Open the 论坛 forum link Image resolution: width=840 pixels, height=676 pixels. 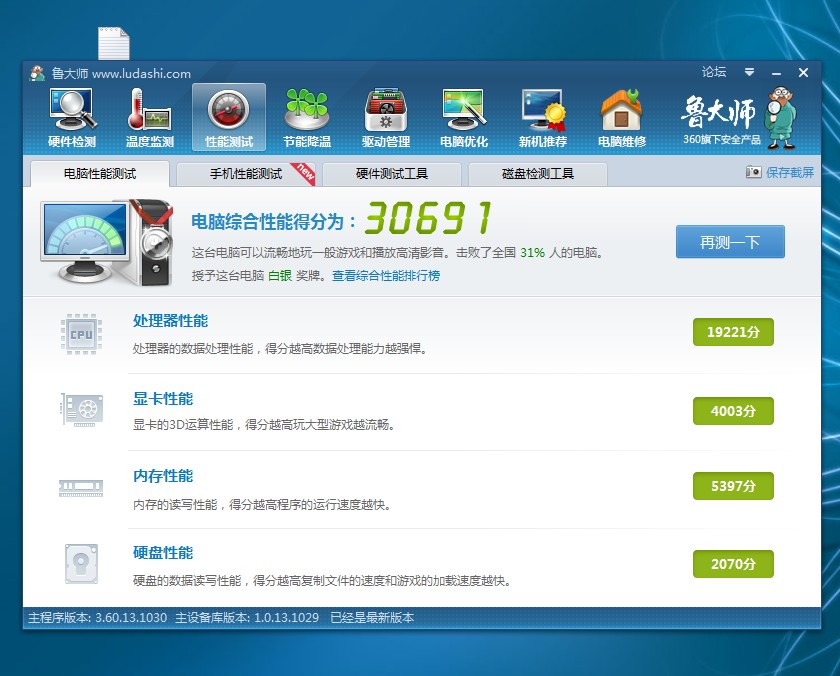click(714, 72)
